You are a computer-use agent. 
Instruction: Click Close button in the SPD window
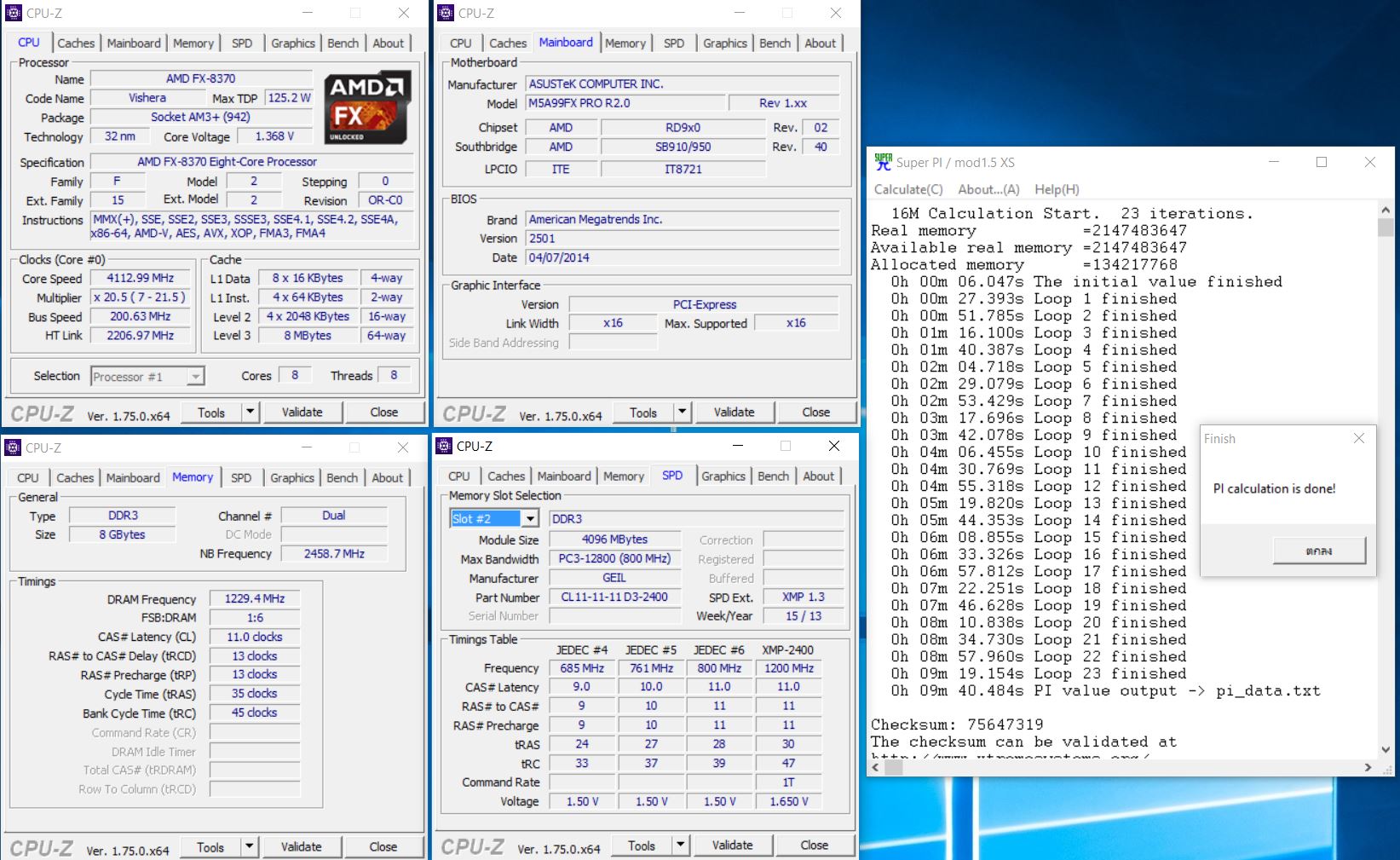[814, 846]
